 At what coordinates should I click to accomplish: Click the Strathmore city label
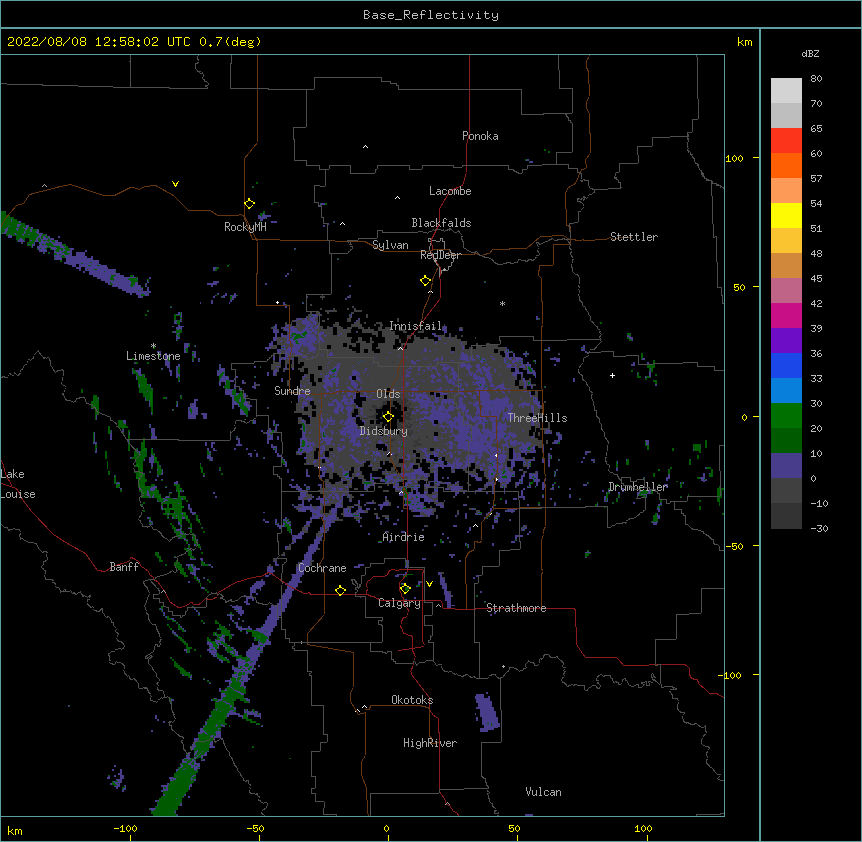516,608
